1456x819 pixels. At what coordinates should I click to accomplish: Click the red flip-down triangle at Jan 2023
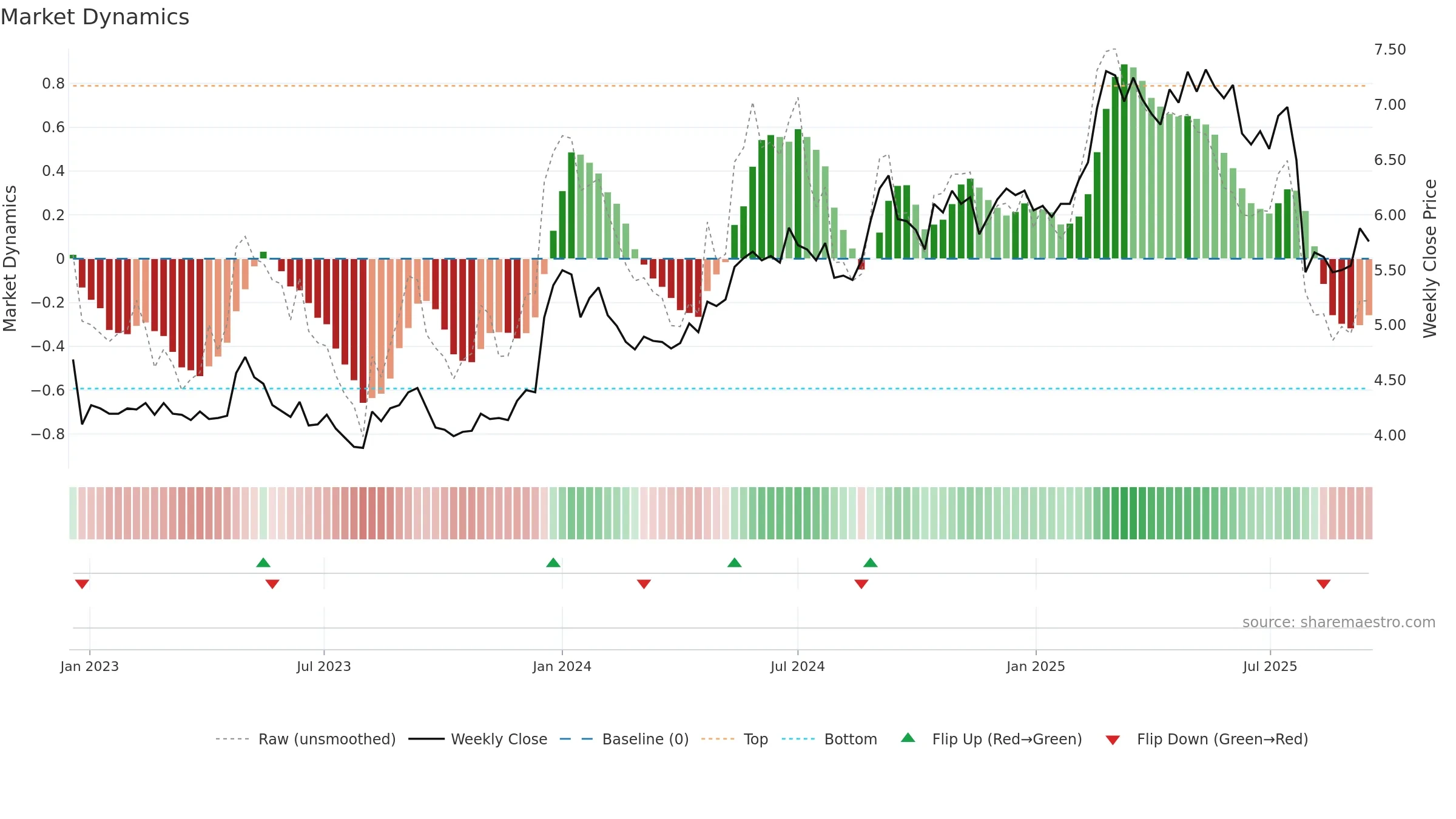coord(82,584)
